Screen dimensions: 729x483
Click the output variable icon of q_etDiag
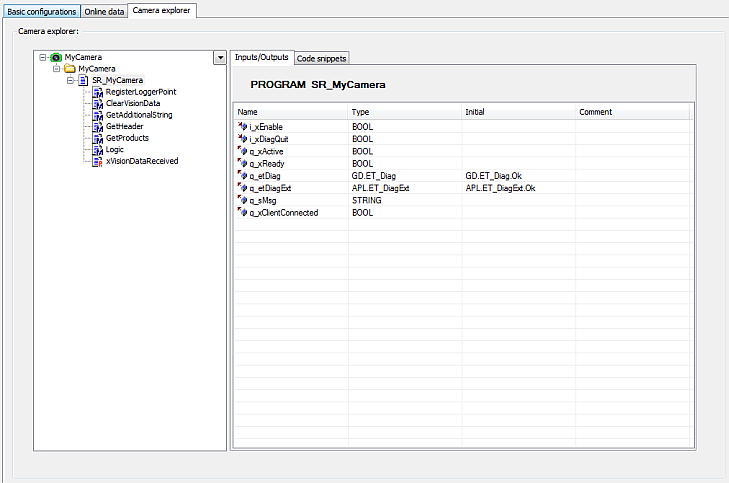coord(242,175)
